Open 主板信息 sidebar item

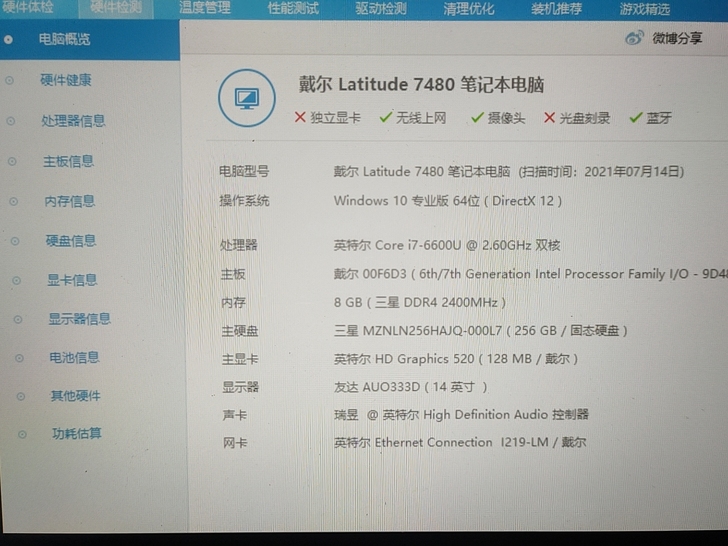click(68, 161)
